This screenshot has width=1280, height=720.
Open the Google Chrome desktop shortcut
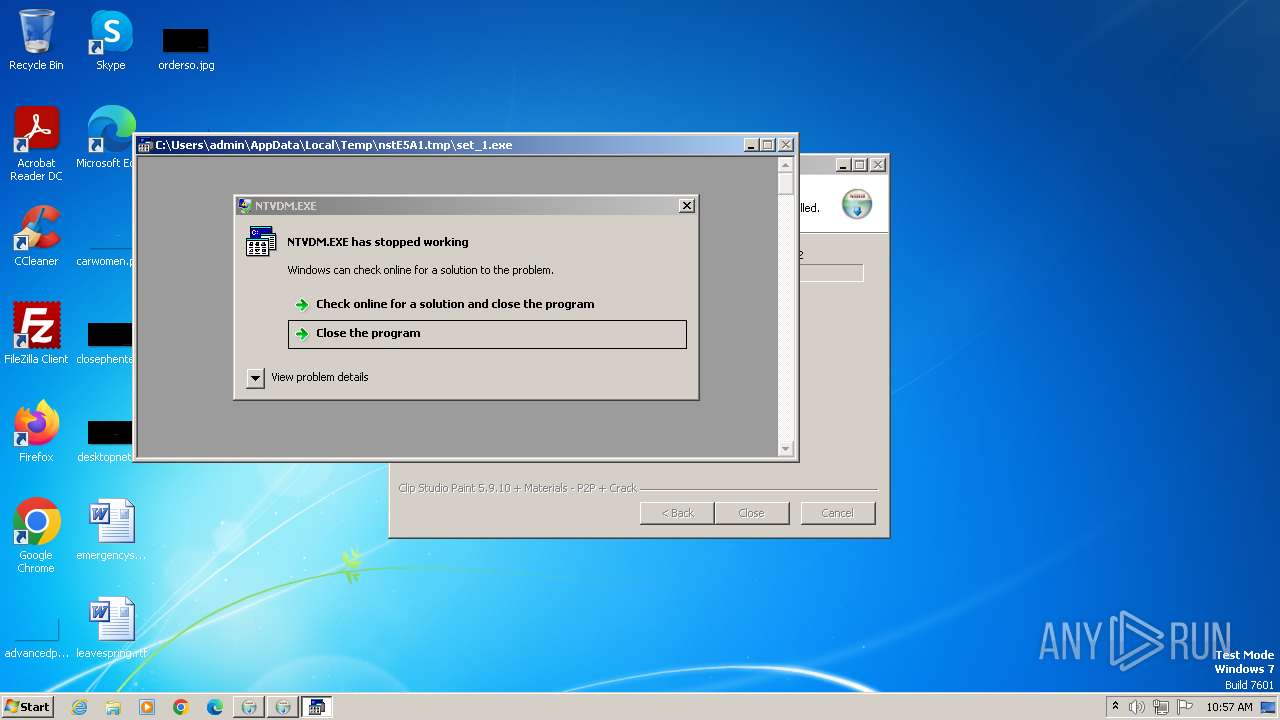(36, 536)
